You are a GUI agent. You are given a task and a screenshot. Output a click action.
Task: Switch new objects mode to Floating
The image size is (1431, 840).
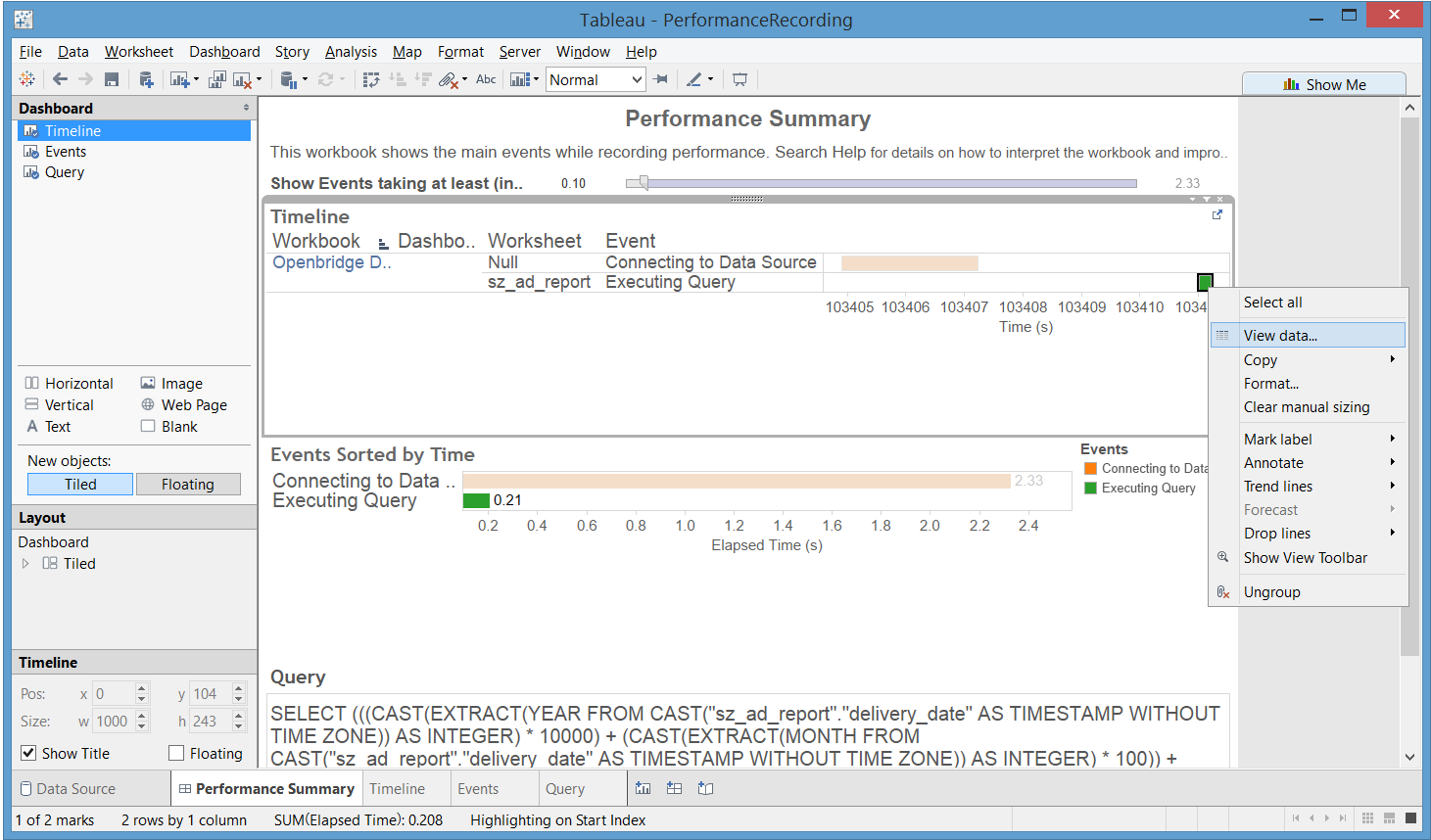click(188, 484)
